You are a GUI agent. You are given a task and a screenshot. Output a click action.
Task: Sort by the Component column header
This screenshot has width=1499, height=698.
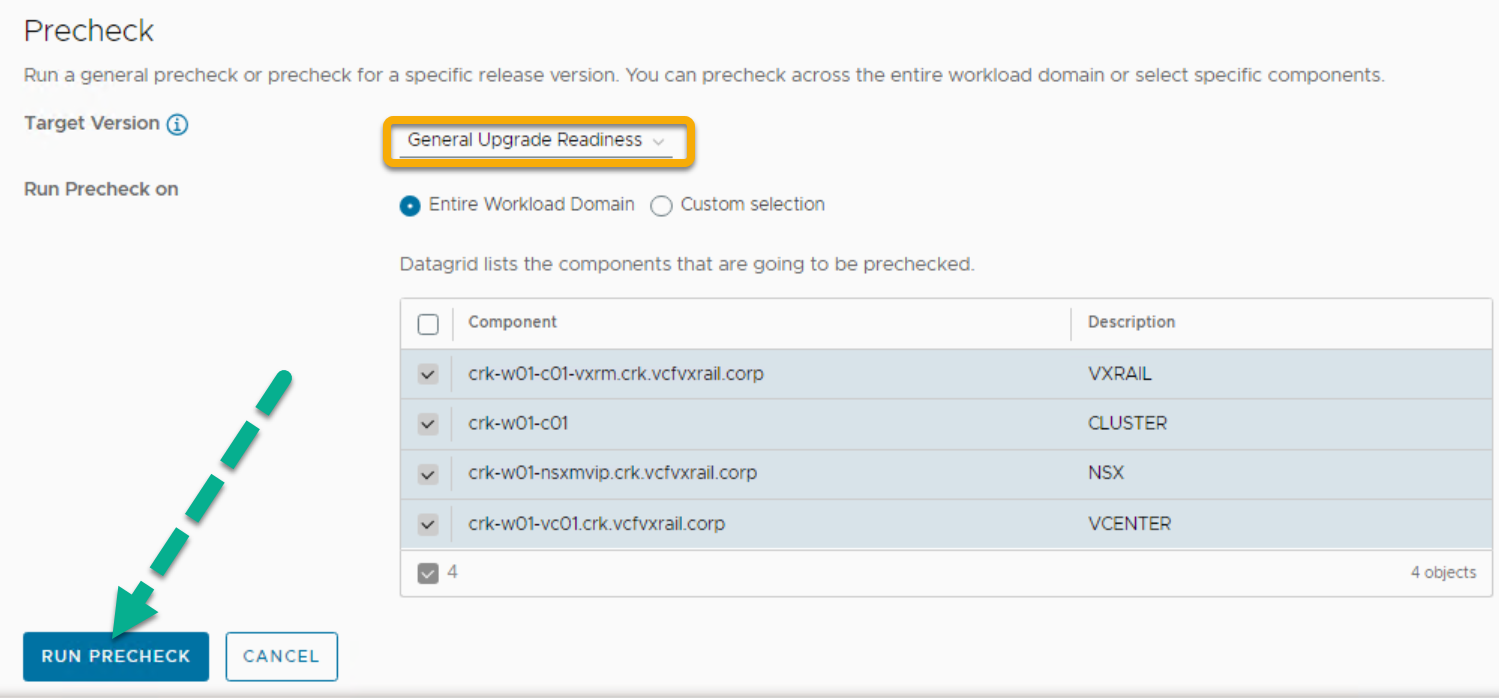(512, 322)
